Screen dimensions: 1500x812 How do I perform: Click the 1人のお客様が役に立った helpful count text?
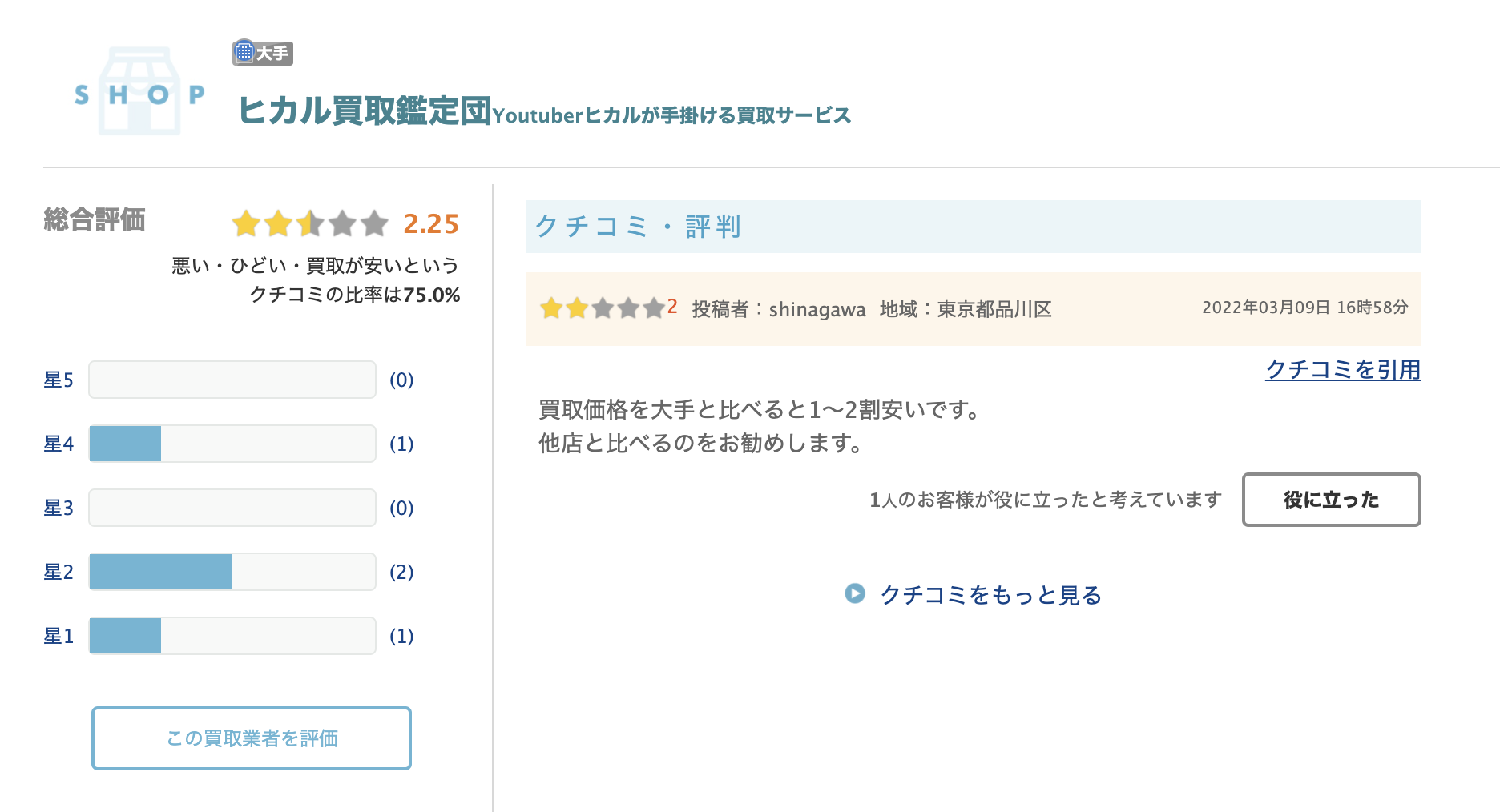1046,500
